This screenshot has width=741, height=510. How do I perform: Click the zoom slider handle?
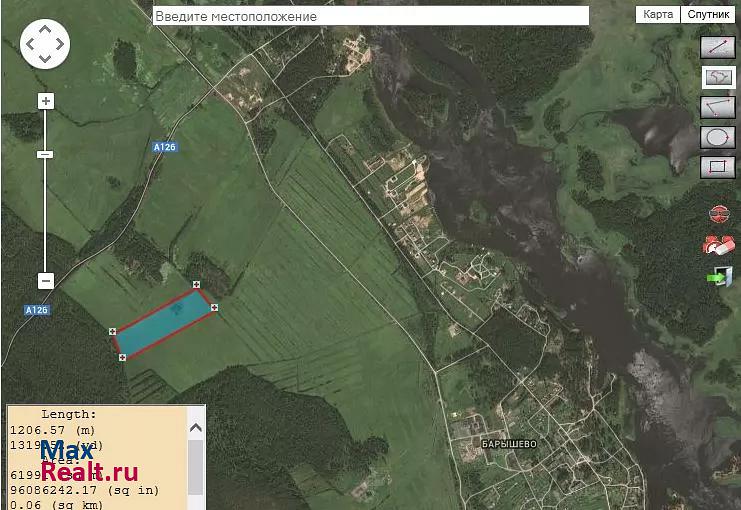pos(45,155)
